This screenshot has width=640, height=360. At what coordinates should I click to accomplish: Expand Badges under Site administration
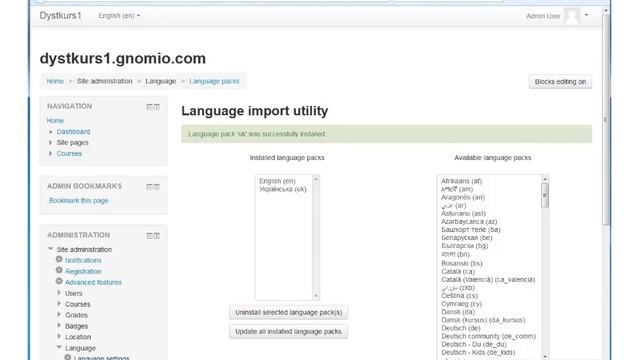pyautogui.click(x=59, y=326)
